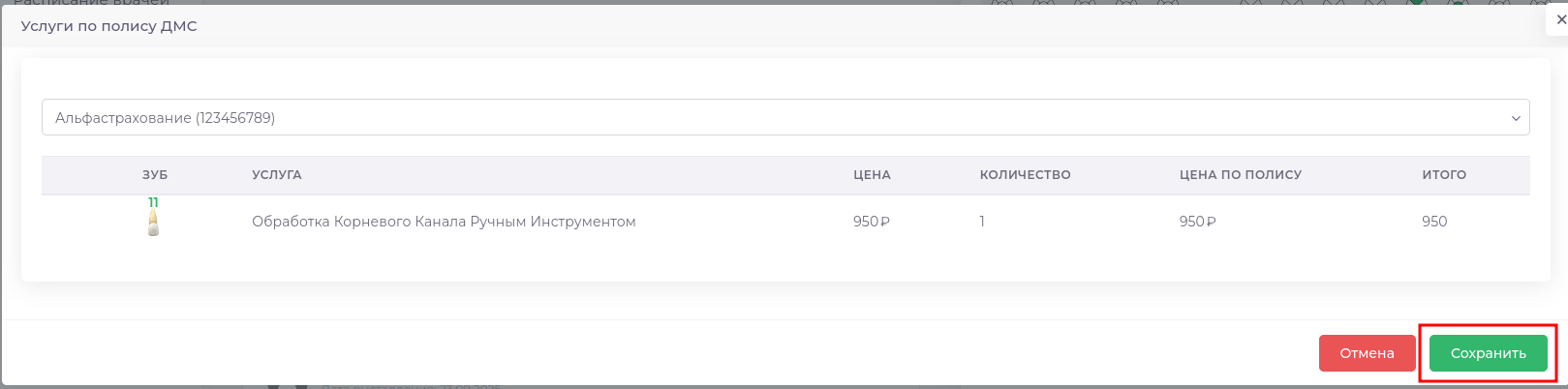The image size is (1568, 389).
Task: Click the quantity value 1
Action: coord(982,222)
